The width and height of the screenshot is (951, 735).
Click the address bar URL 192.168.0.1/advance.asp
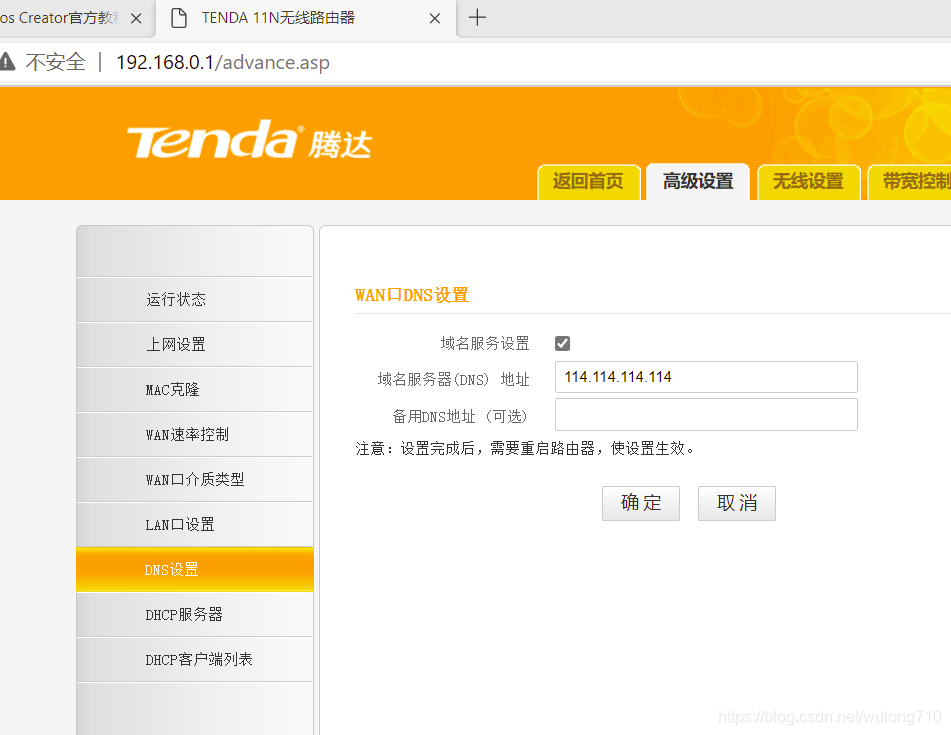pyautogui.click(x=223, y=62)
